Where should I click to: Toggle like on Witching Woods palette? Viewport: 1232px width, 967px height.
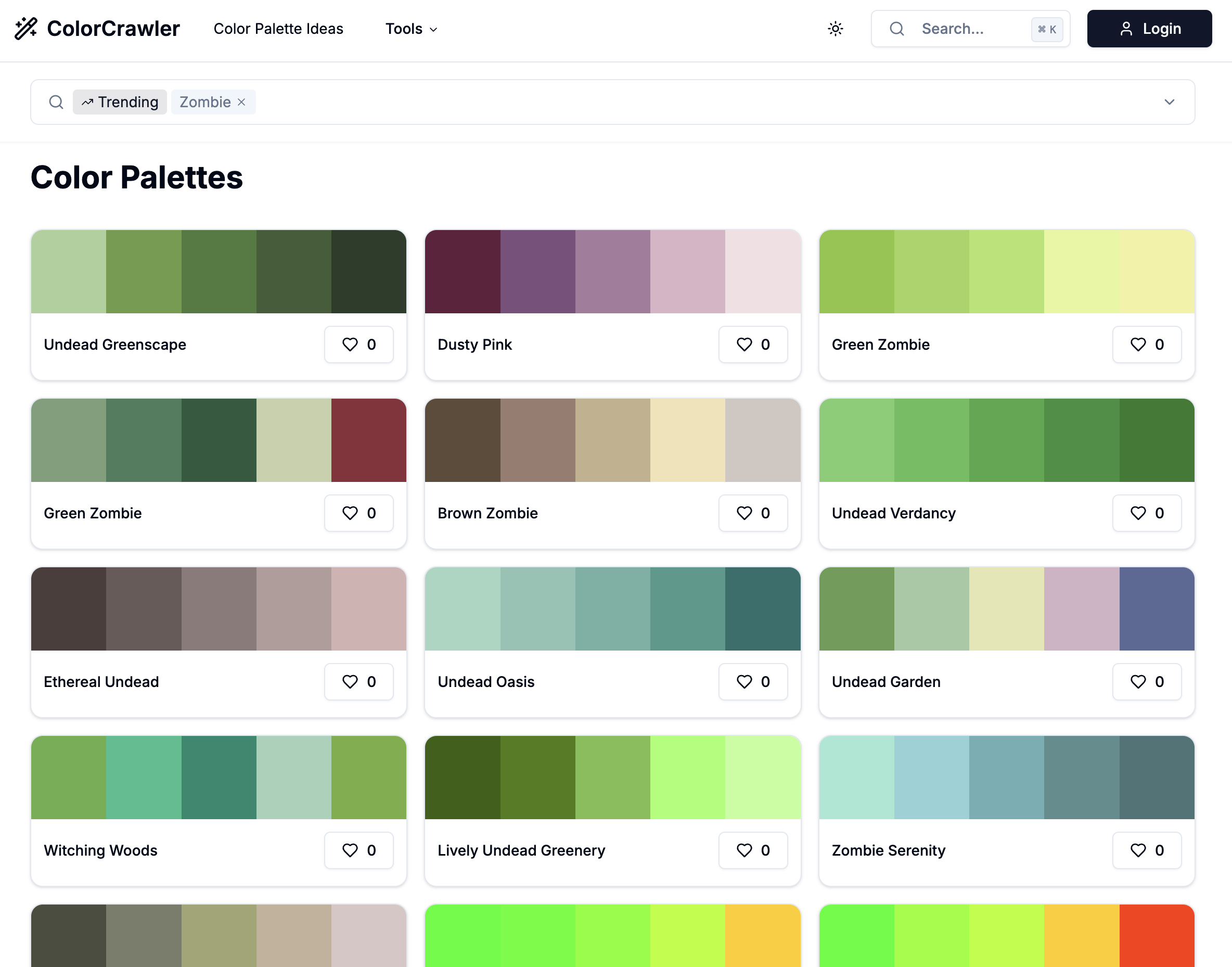point(358,850)
